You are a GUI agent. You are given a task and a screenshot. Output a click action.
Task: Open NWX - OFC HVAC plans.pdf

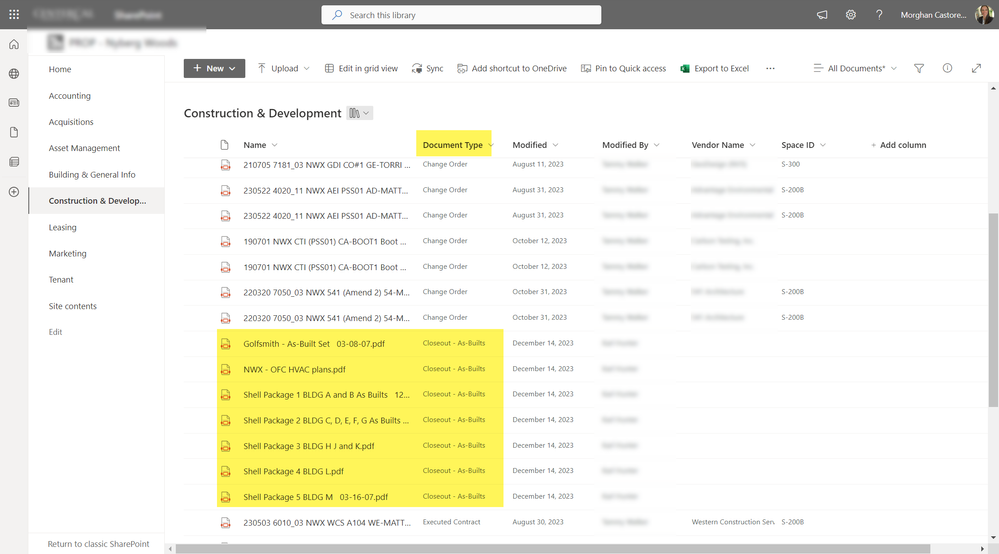(x=294, y=369)
